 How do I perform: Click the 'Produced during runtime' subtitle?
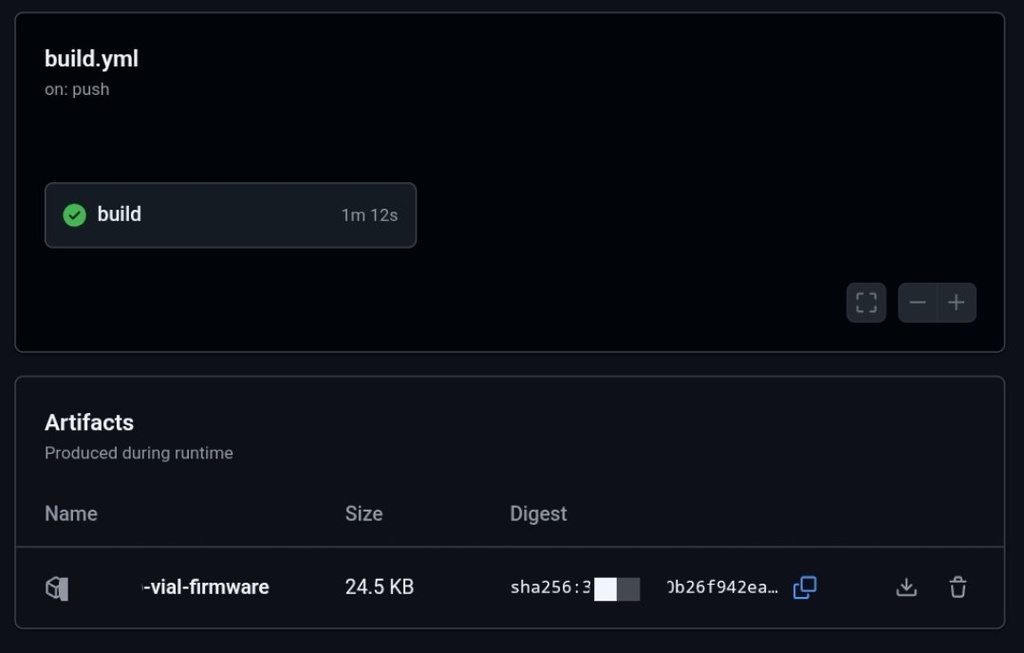pyautogui.click(x=139, y=453)
